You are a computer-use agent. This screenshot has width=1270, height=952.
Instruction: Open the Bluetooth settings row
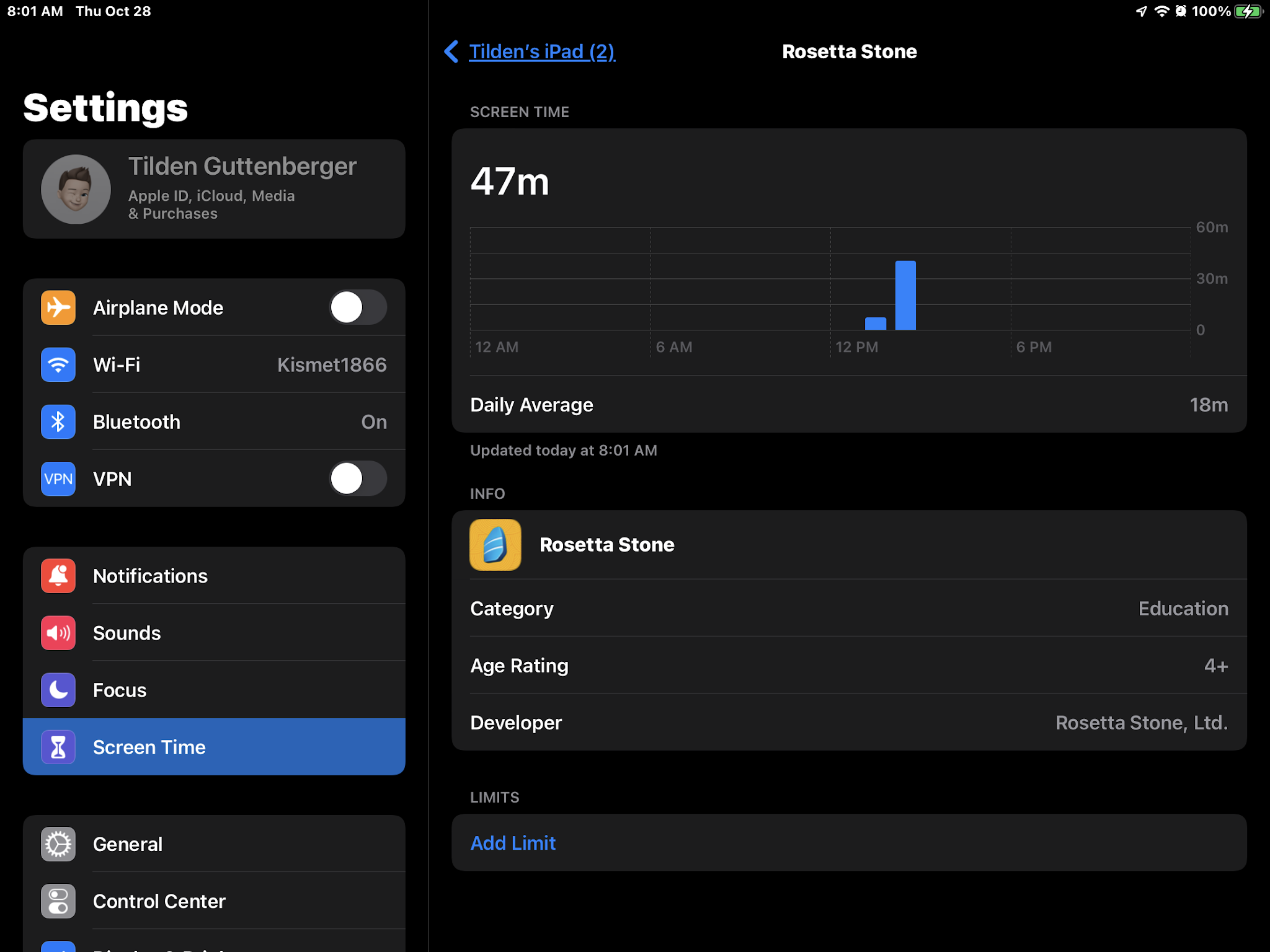(214, 421)
